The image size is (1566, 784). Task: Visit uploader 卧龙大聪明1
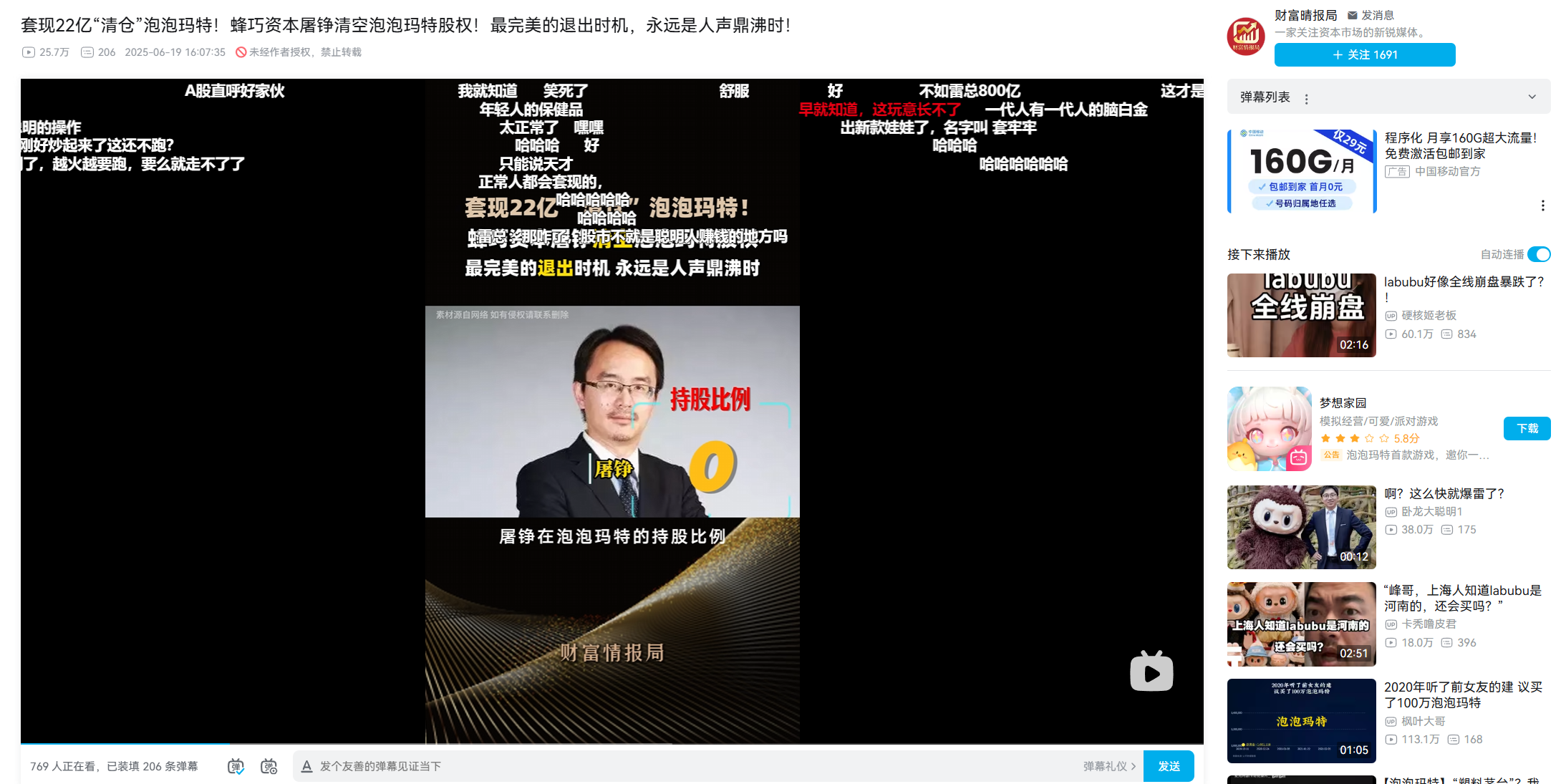point(1431,512)
